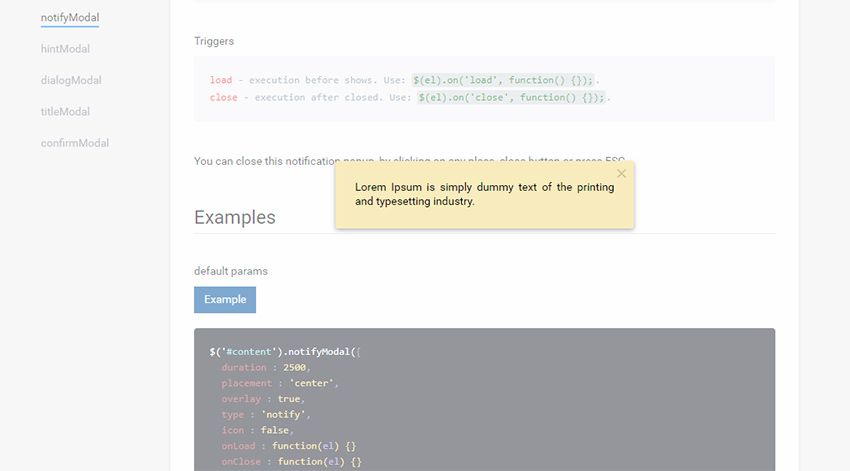Close the yellow notification popup with X
This screenshot has width=850, height=471.
pos(621,174)
